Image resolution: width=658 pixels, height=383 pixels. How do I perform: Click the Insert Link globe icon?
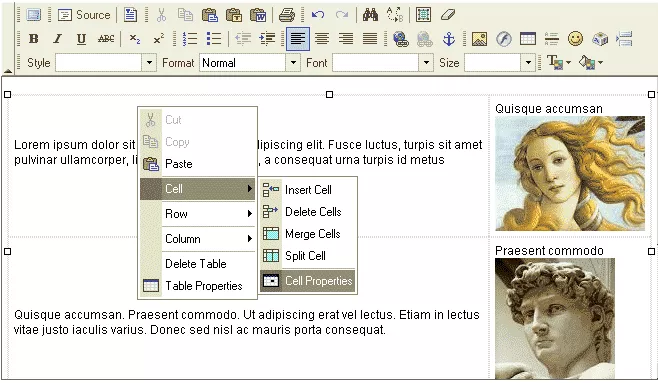pos(401,39)
